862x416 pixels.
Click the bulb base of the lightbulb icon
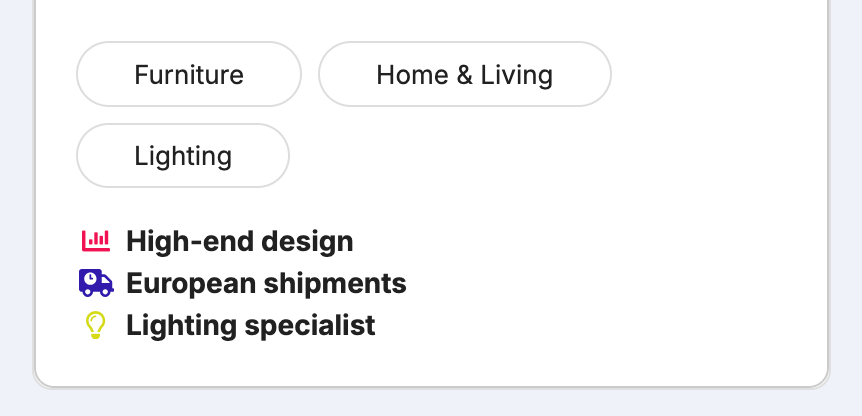[x=95, y=335]
